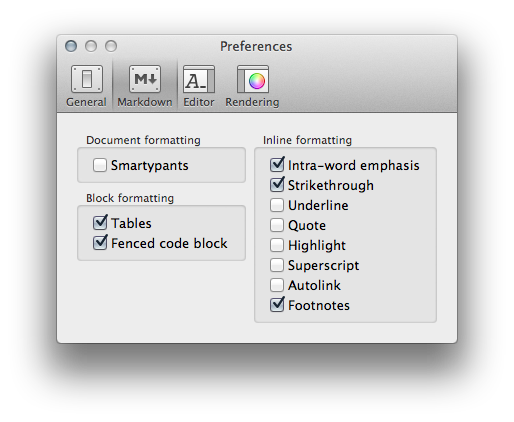
Task: Click the Editor tab label
Action: coord(199,102)
